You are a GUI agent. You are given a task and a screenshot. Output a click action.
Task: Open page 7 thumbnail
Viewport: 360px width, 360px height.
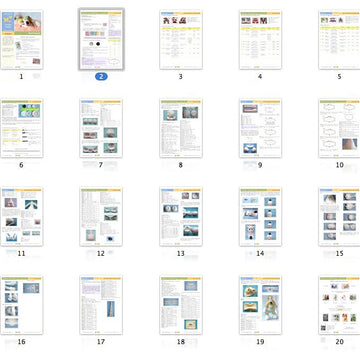[x=101, y=128]
